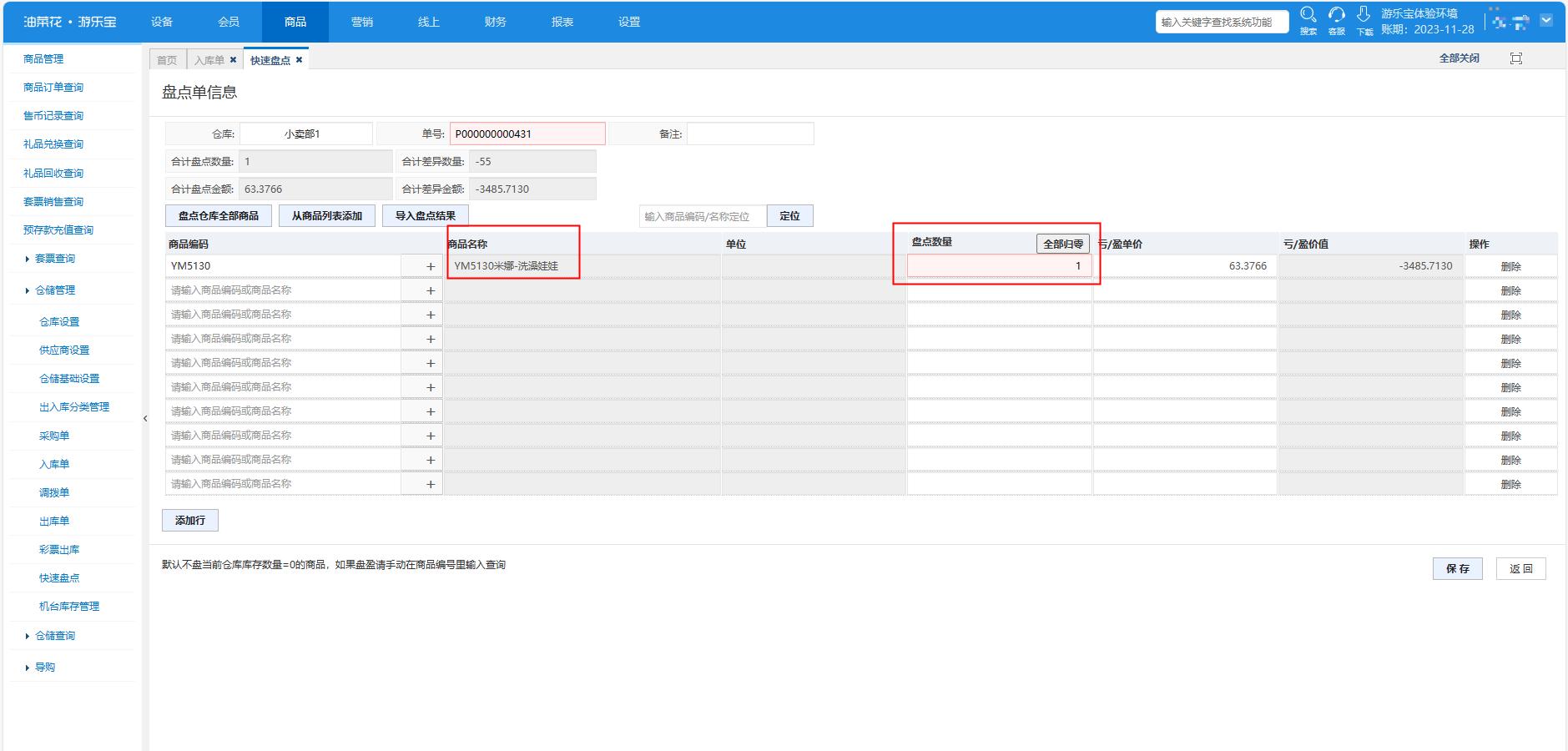This screenshot has height=751, width=1568.
Task: Open 商品管理 in sidebar
Action: [x=43, y=59]
